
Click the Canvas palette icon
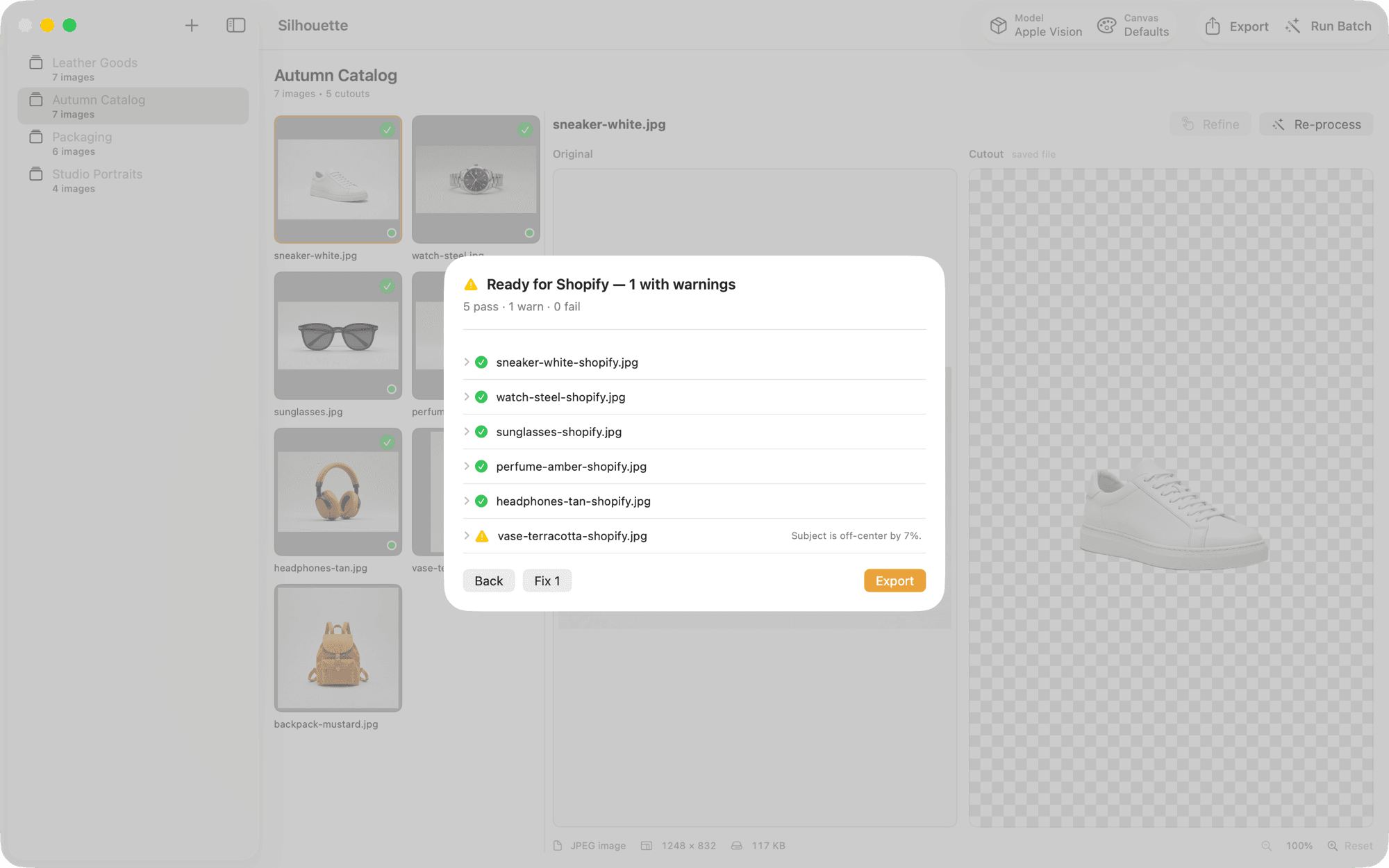click(1106, 26)
